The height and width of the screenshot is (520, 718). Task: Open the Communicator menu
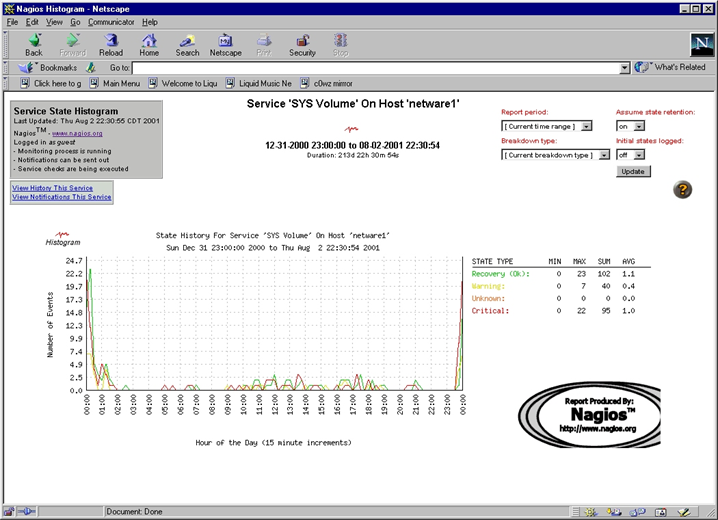(x=110, y=22)
